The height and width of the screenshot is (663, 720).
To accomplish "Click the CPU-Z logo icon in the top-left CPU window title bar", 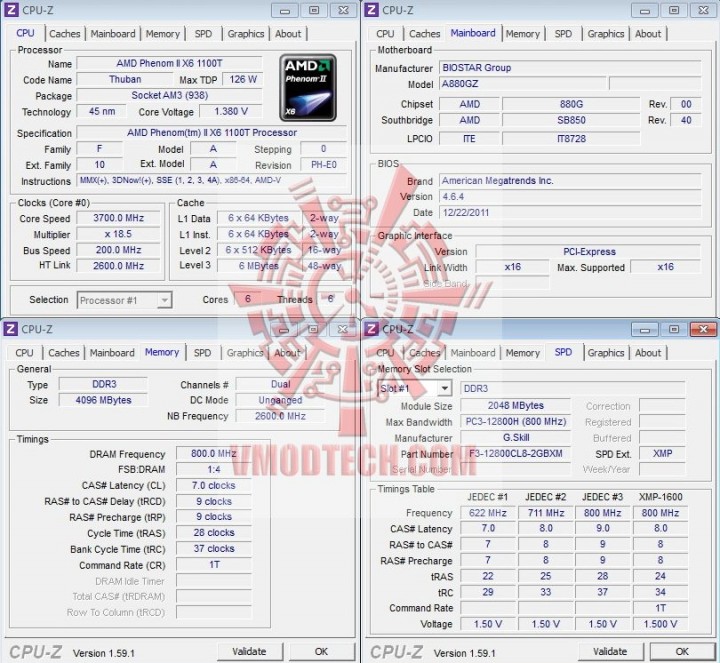I will 11,10.
